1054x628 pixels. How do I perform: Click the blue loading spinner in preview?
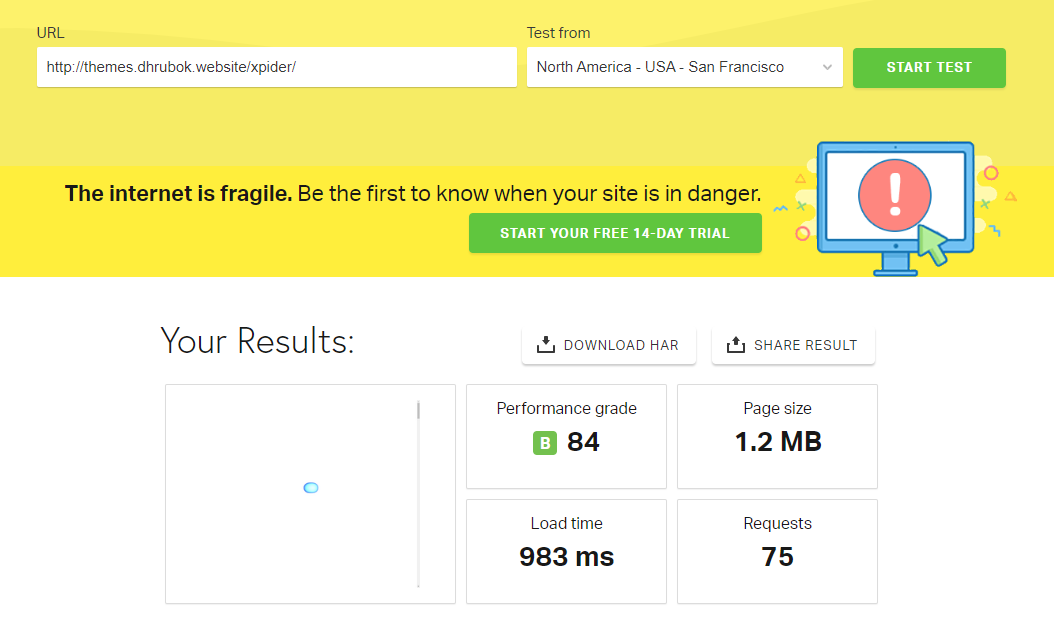tap(311, 487)
